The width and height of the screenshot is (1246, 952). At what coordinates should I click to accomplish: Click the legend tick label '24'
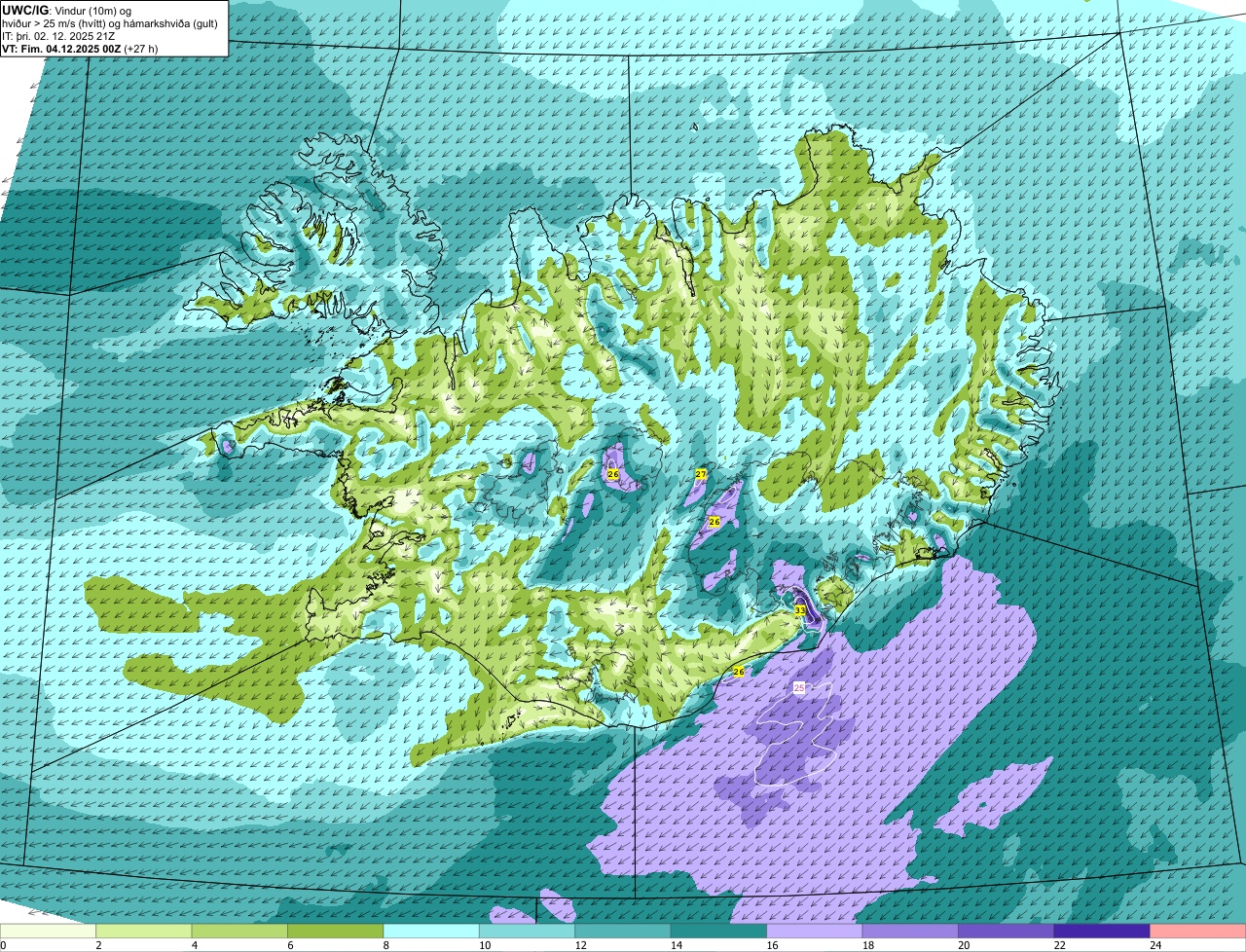tap(1154, 945)
